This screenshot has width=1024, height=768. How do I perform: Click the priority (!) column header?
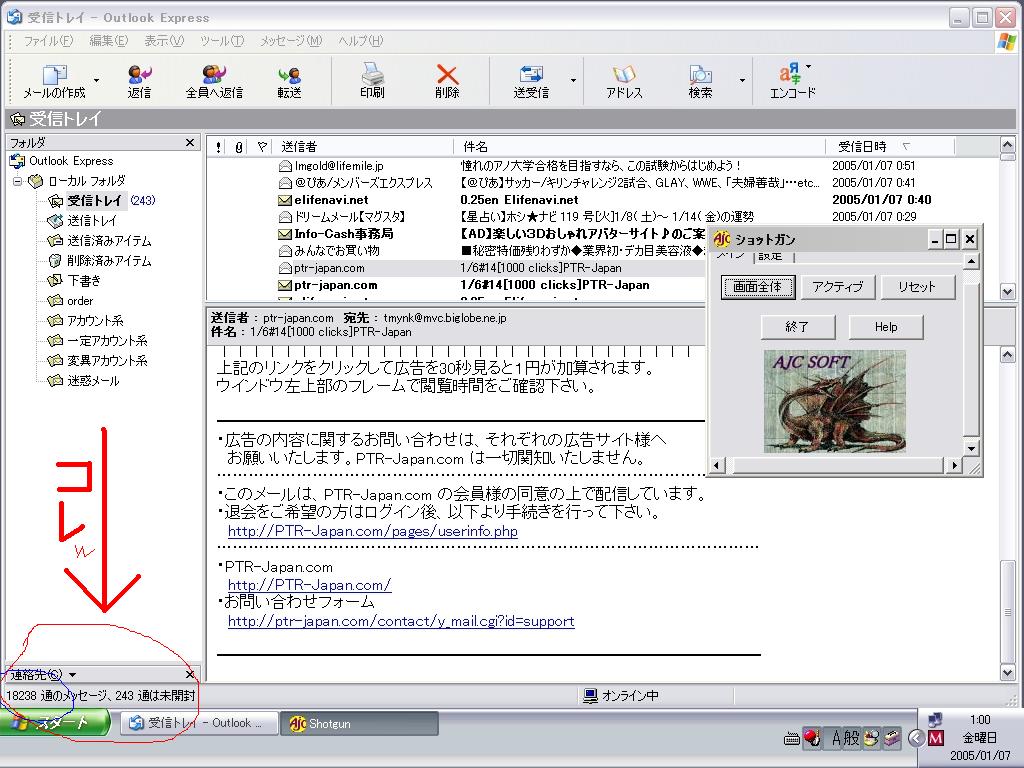click(218, 147)
